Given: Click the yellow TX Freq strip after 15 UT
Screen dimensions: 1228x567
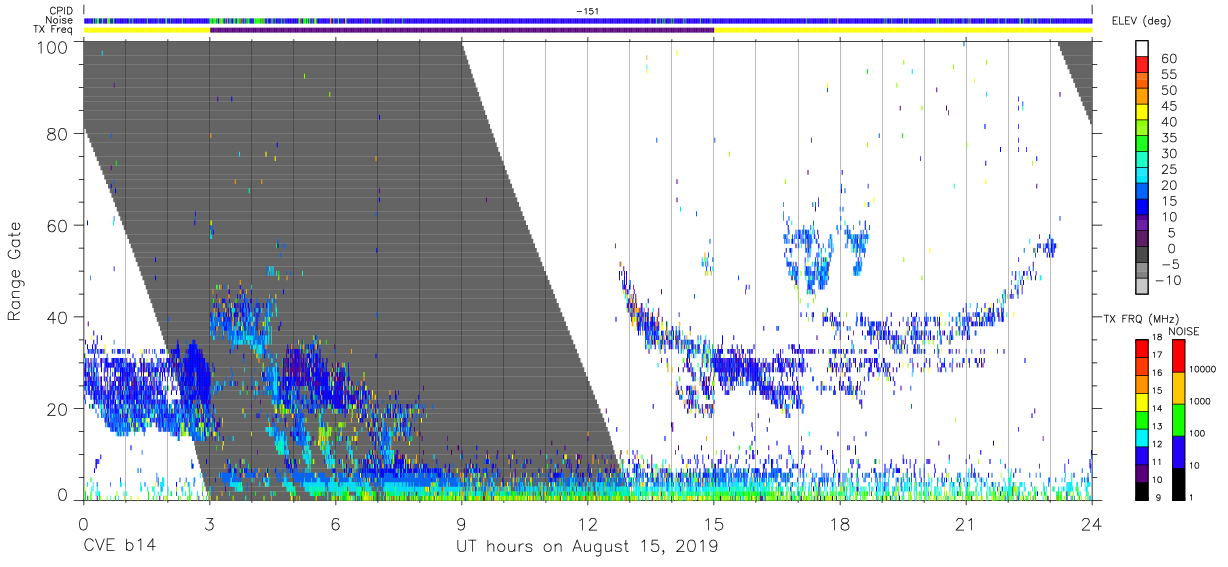Looking at the screenshot, I should coord(903,30).
